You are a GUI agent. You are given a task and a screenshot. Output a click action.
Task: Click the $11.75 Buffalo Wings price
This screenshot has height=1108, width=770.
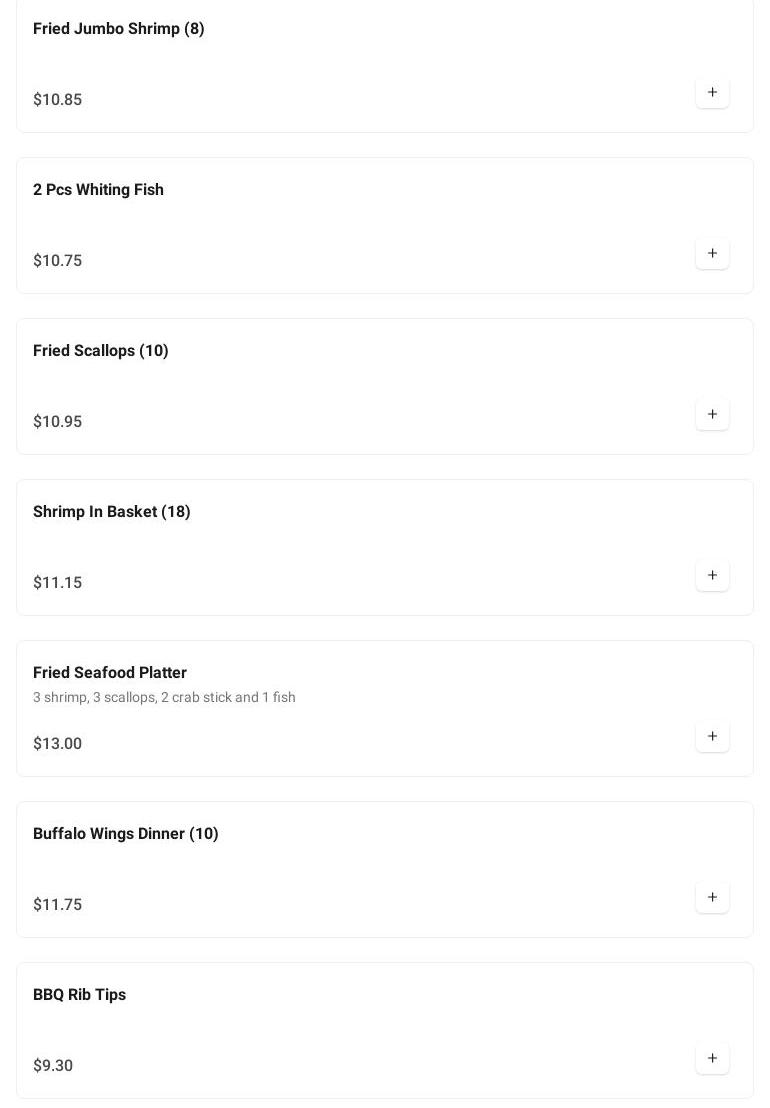pos(57,905)
